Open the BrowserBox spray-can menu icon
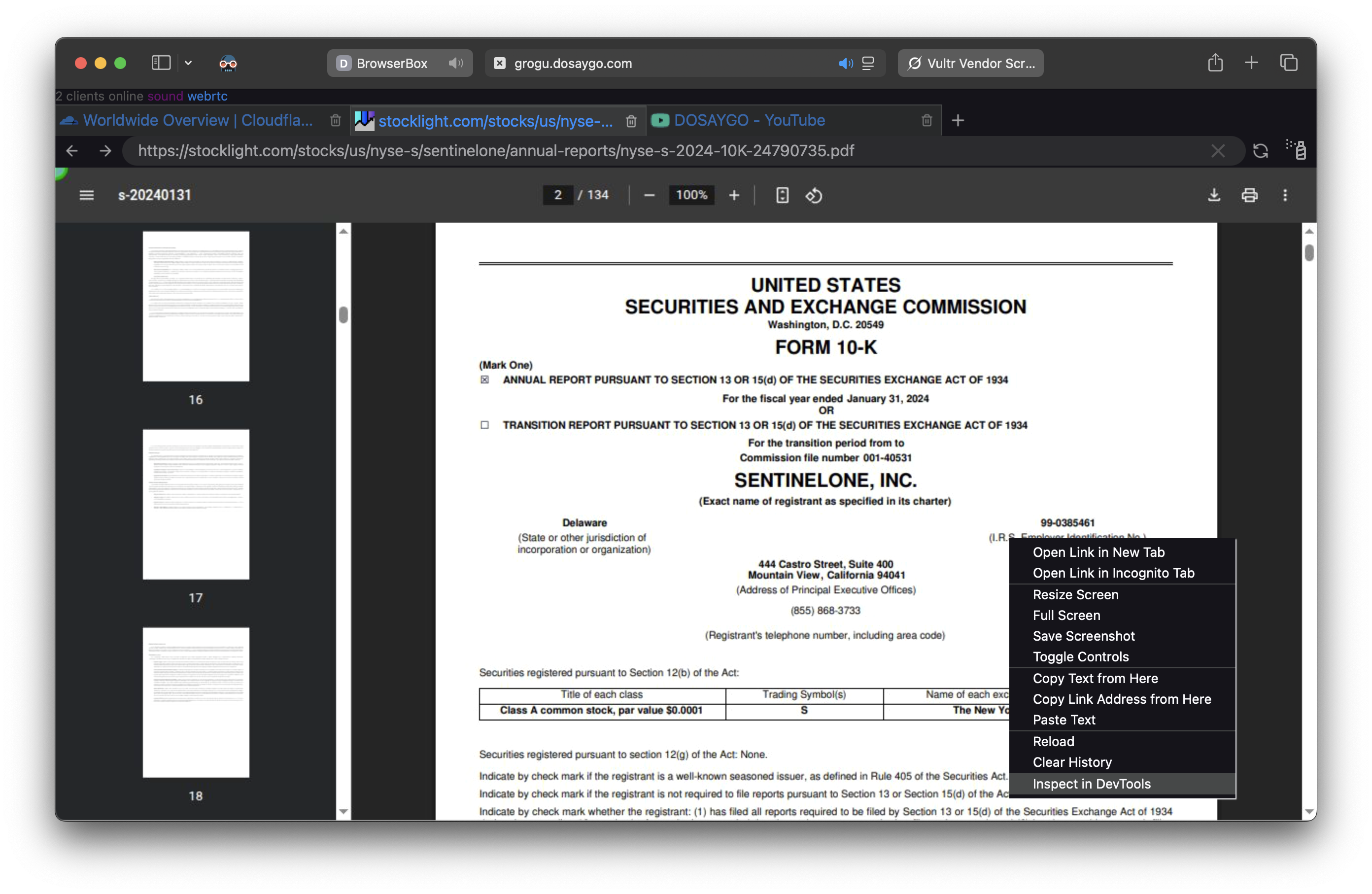Image resolution: width=1372 pixels, height=894 pixels. coord(1297,149)
